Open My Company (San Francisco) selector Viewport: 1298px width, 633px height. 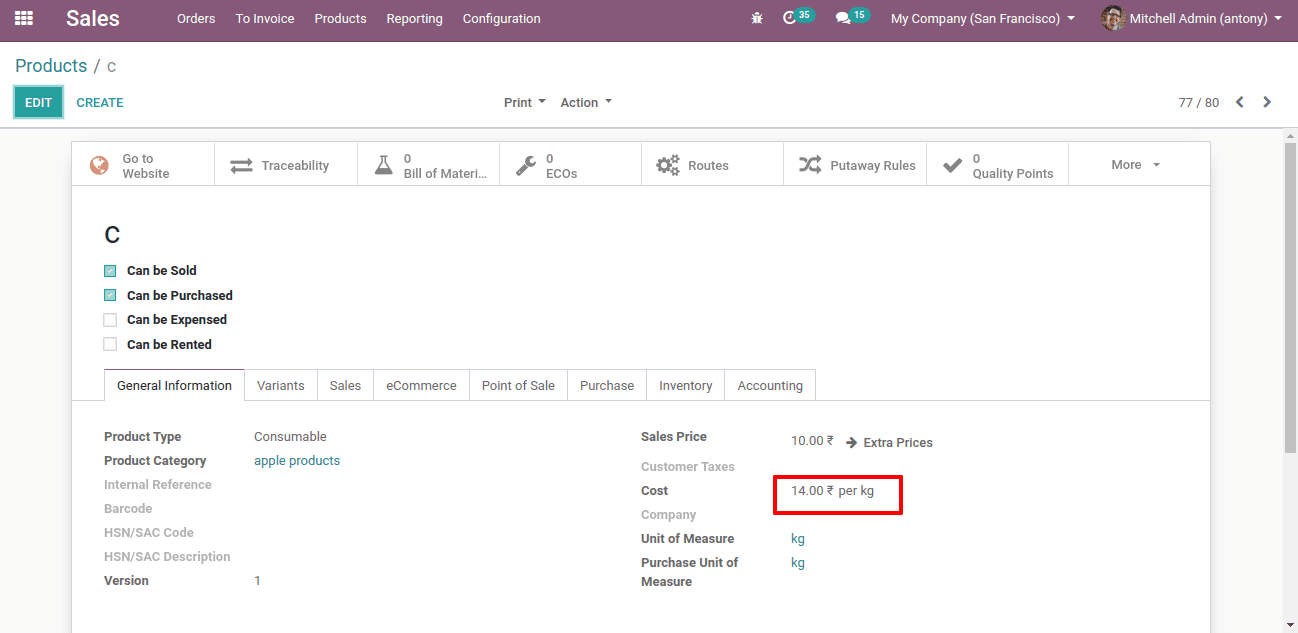(983, 18)
